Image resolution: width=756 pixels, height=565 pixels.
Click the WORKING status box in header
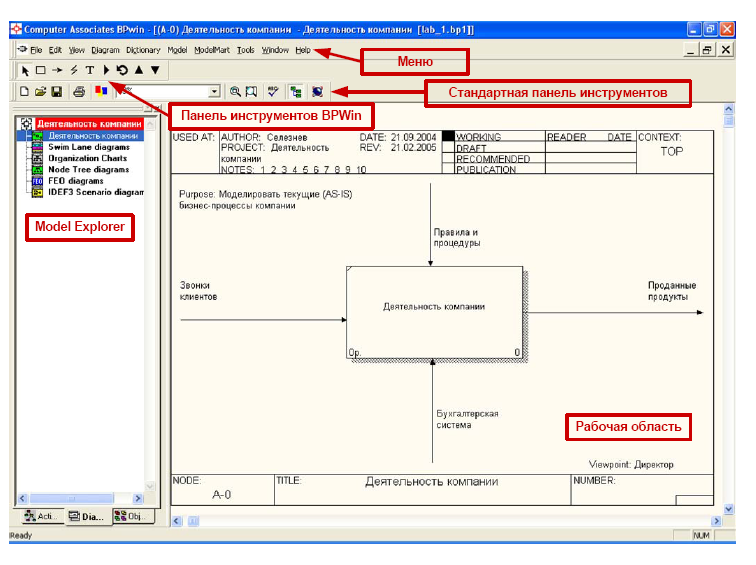pyautogui.click(x=448, y=136)
